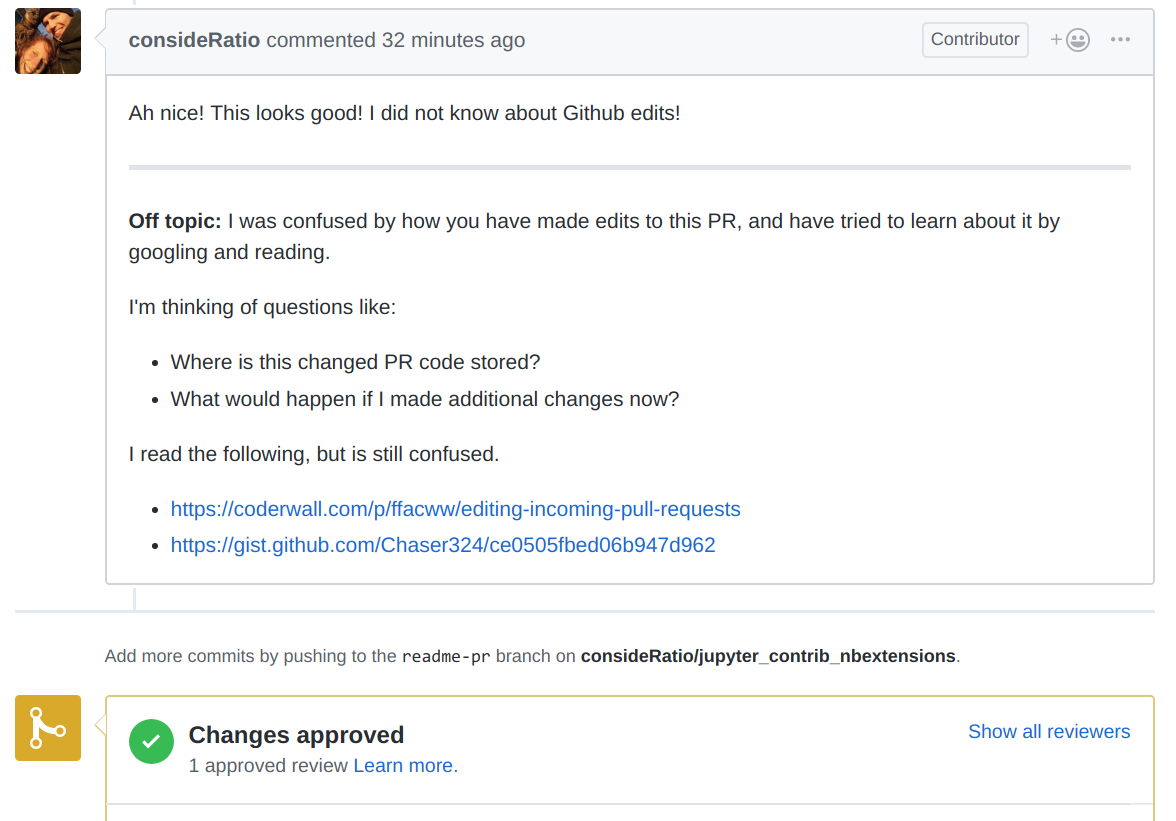This screenshot has height=821, width=1176.
Task: Open the comment's three-dot options menu
Action: tap(1120, 40)
